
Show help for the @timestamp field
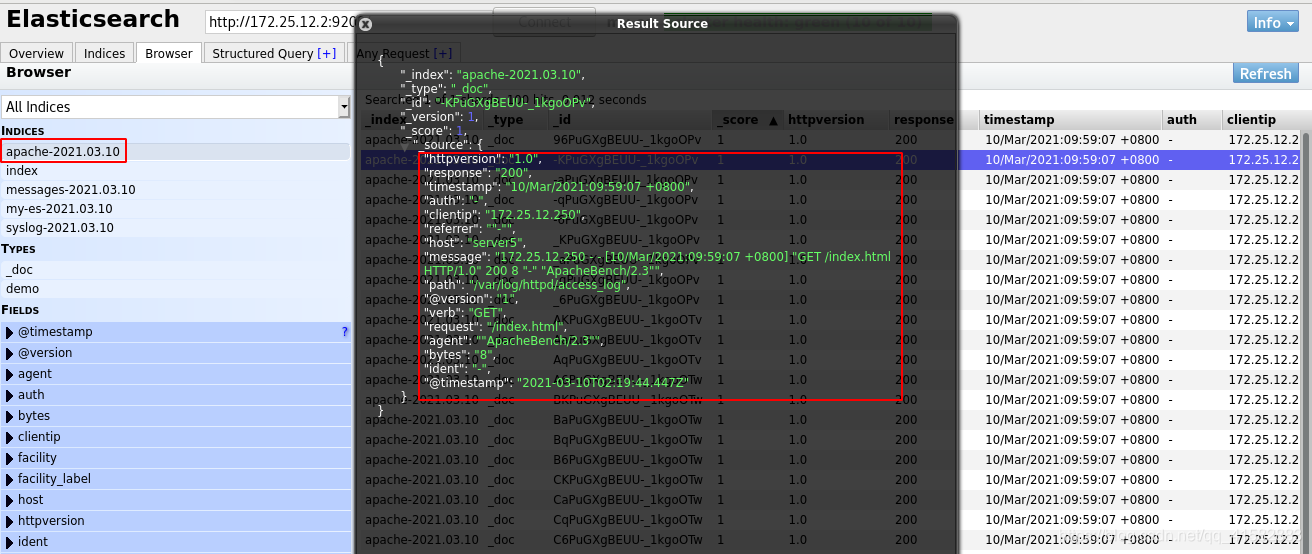point(345,331)
